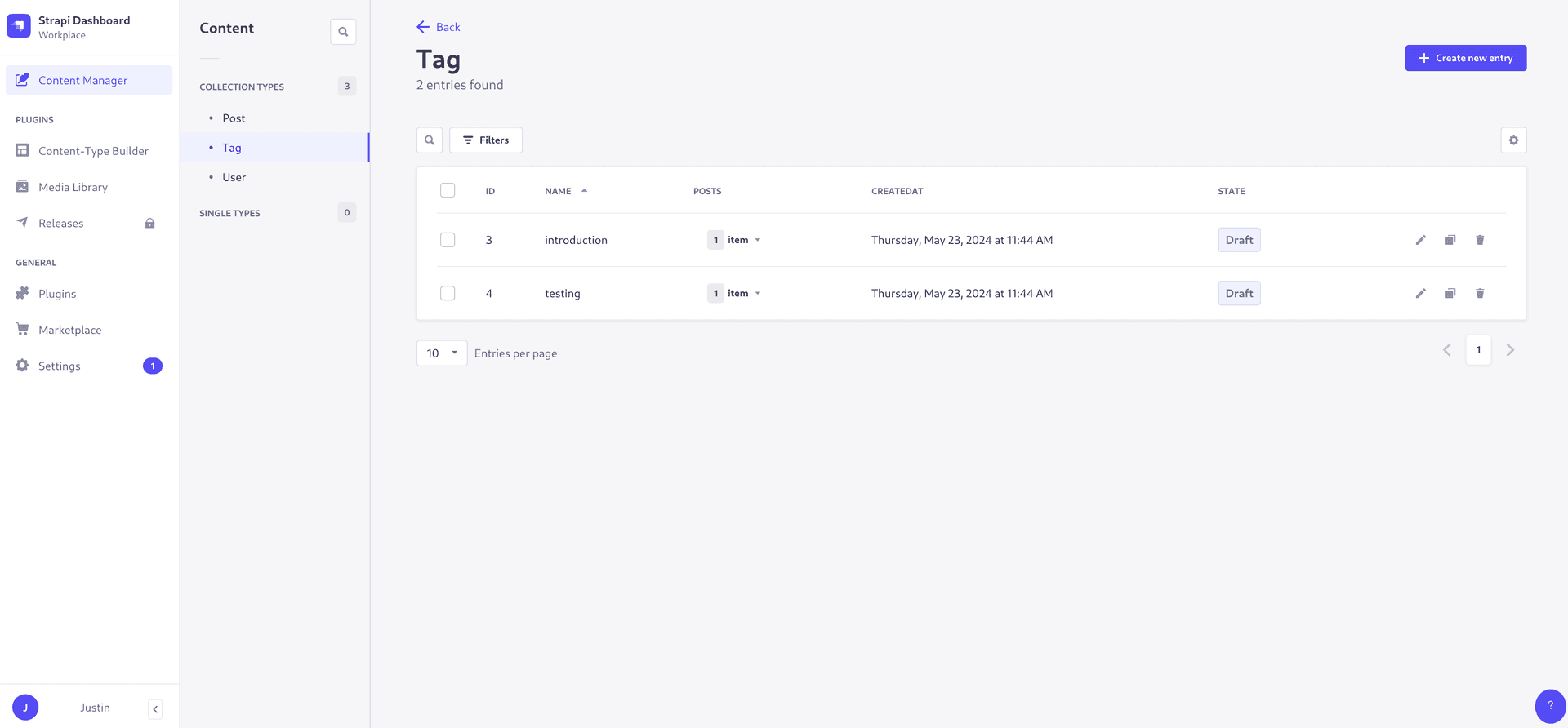The width and height of the screenshot is (1568, 728).
Task: Open the Content sidebar search icon
Action: (343, 32)
